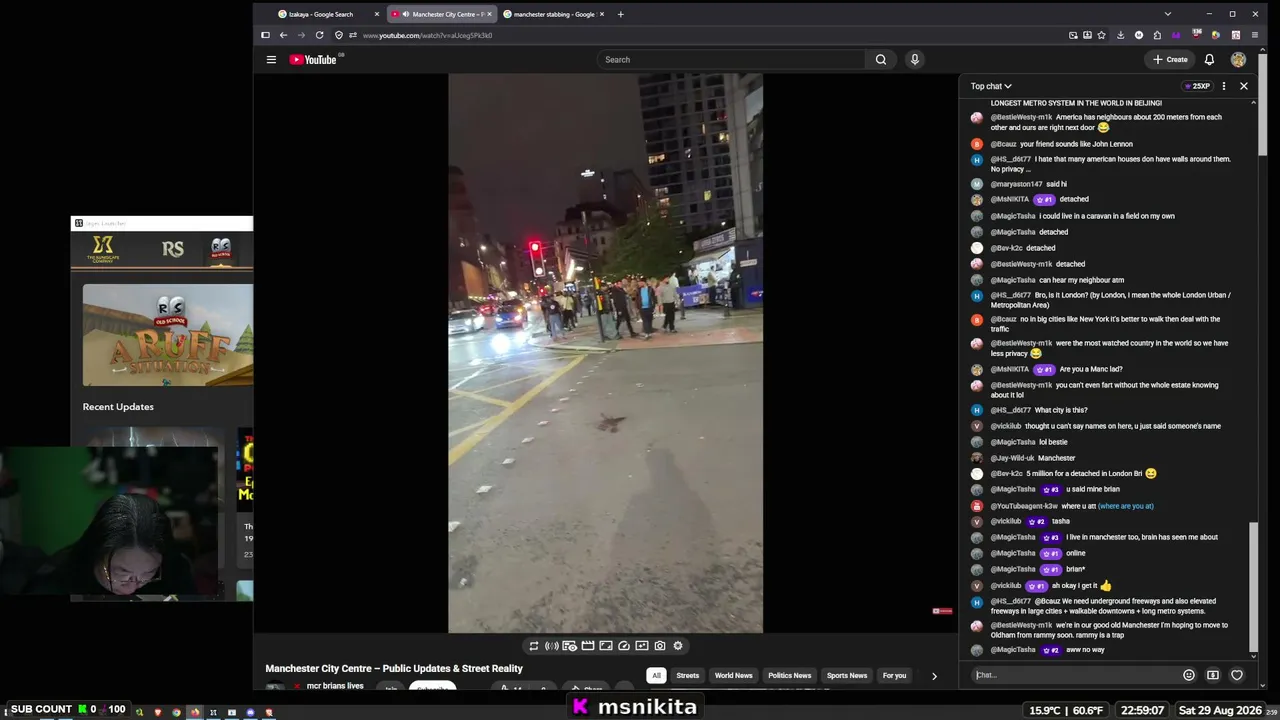Image resolution: width=1280 pixels, height=720 pixels.
Task: Select the All category chip
Action: click(x=656, y=676)
